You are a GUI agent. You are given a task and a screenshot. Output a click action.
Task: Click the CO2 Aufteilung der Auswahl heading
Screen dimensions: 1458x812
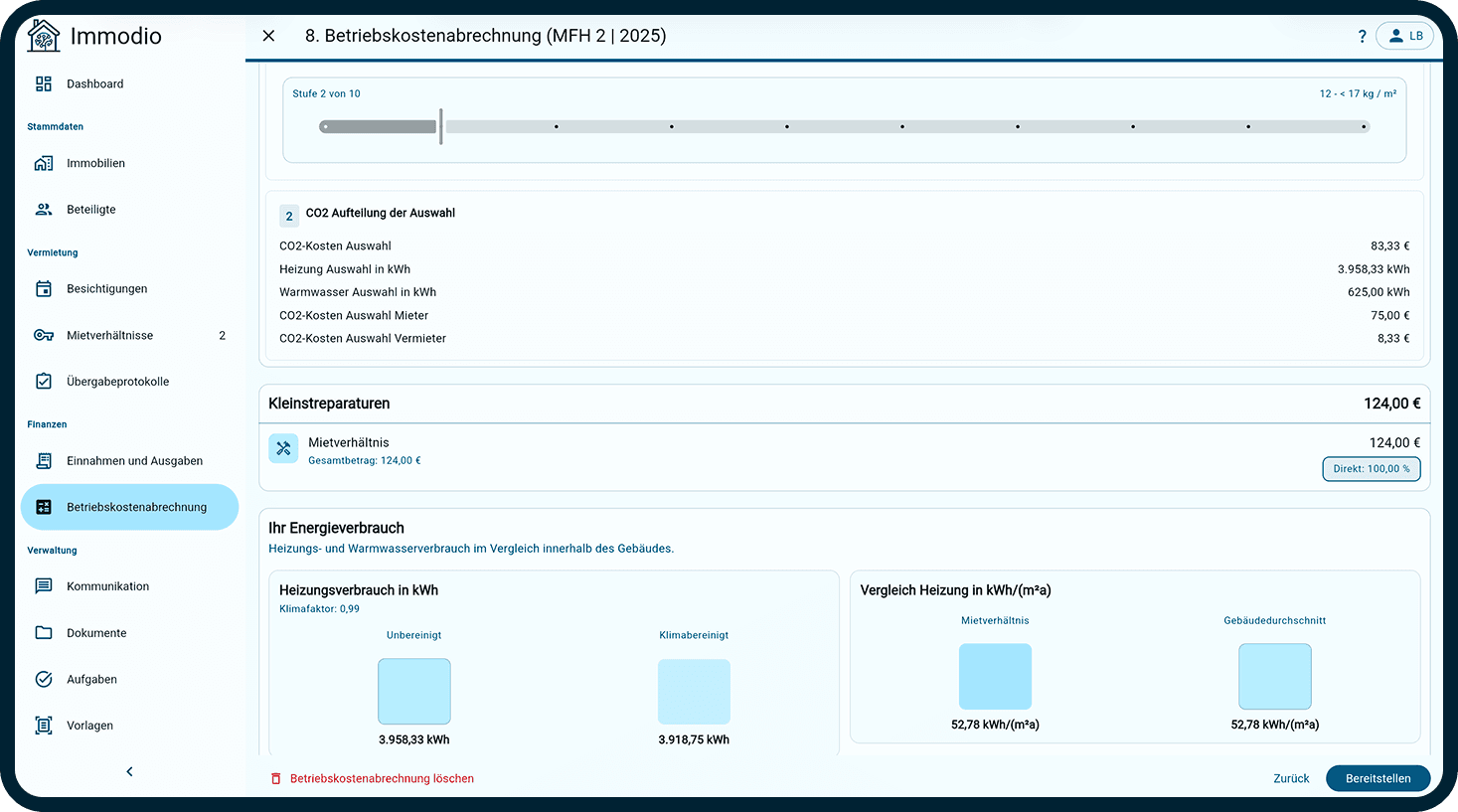click(x=381, y=213)
